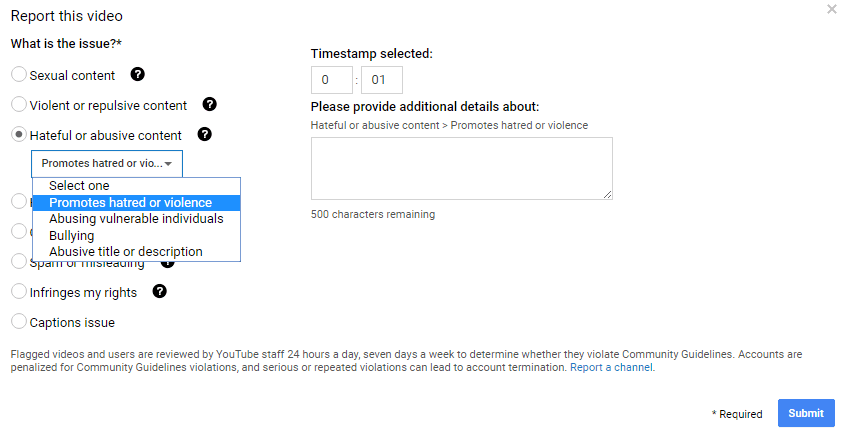Click help icon beside Hateful or abusive content
Viewport: 846px width, 434px height.
(205, 134)
